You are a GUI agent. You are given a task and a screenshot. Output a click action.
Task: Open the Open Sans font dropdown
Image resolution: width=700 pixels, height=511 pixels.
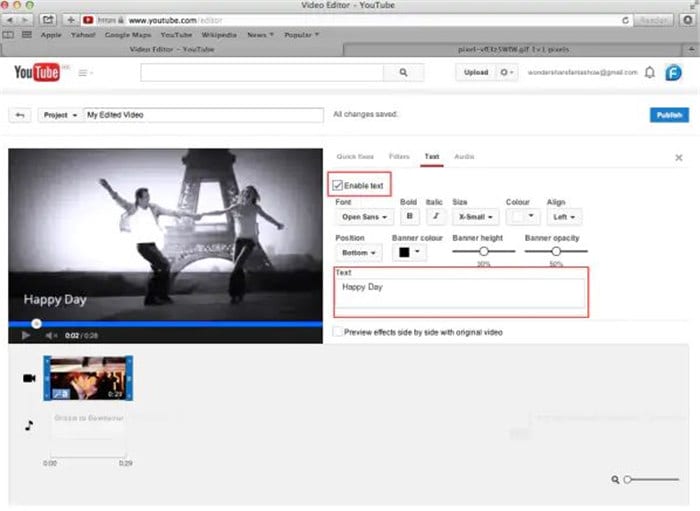[365, 217]
